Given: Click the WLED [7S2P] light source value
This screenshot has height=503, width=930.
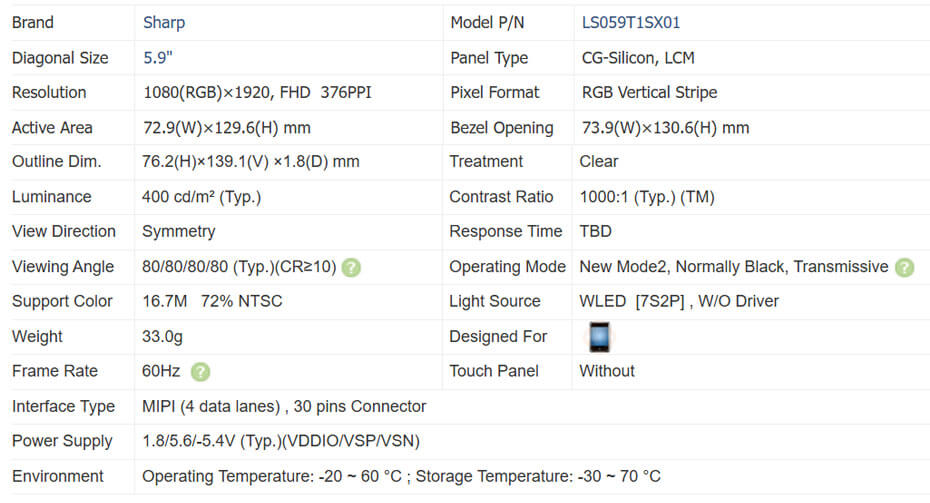Looking at the screenshot, I should point(678,301).
